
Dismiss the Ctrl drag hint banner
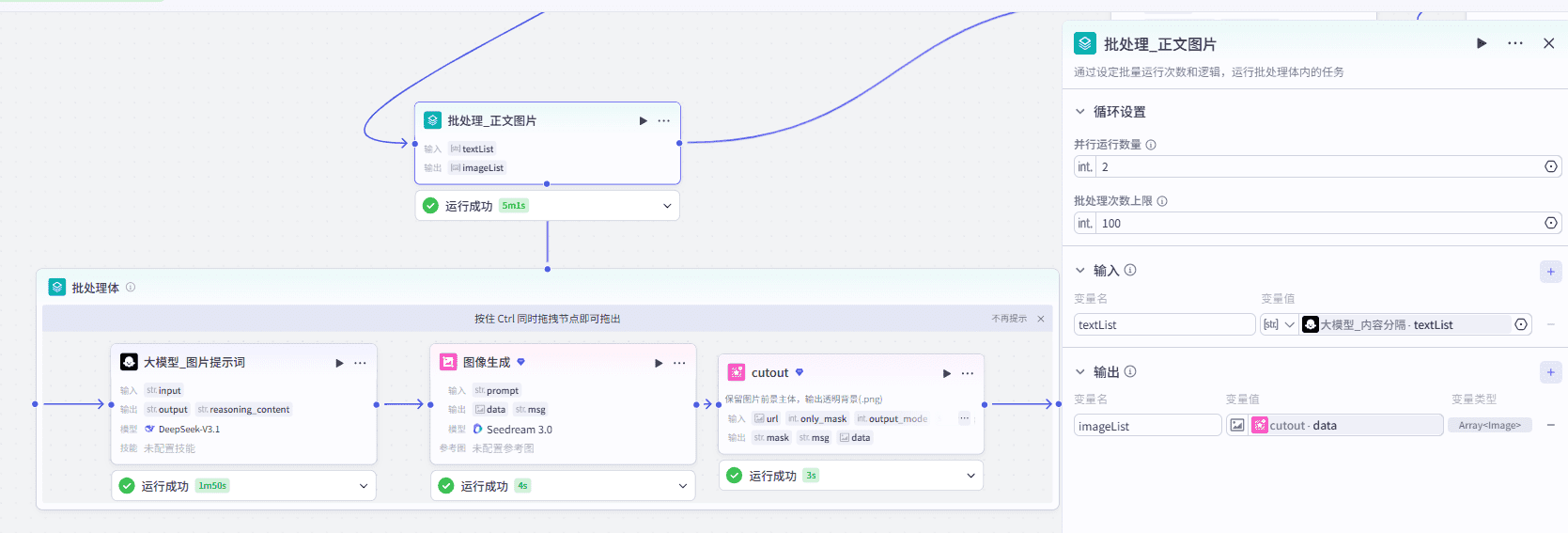tap(1041, 319)
